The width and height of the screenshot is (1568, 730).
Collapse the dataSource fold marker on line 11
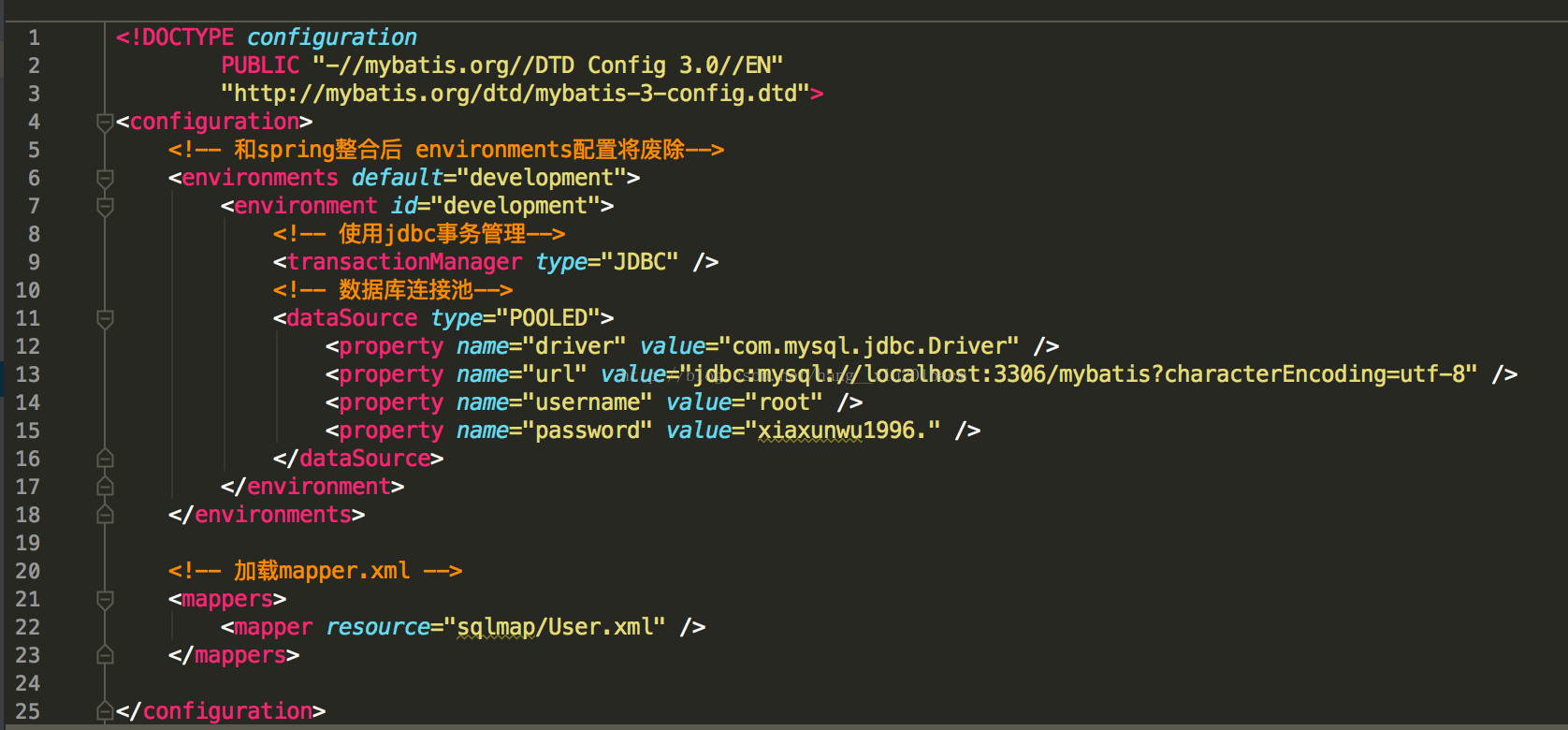tap(105, 319)
